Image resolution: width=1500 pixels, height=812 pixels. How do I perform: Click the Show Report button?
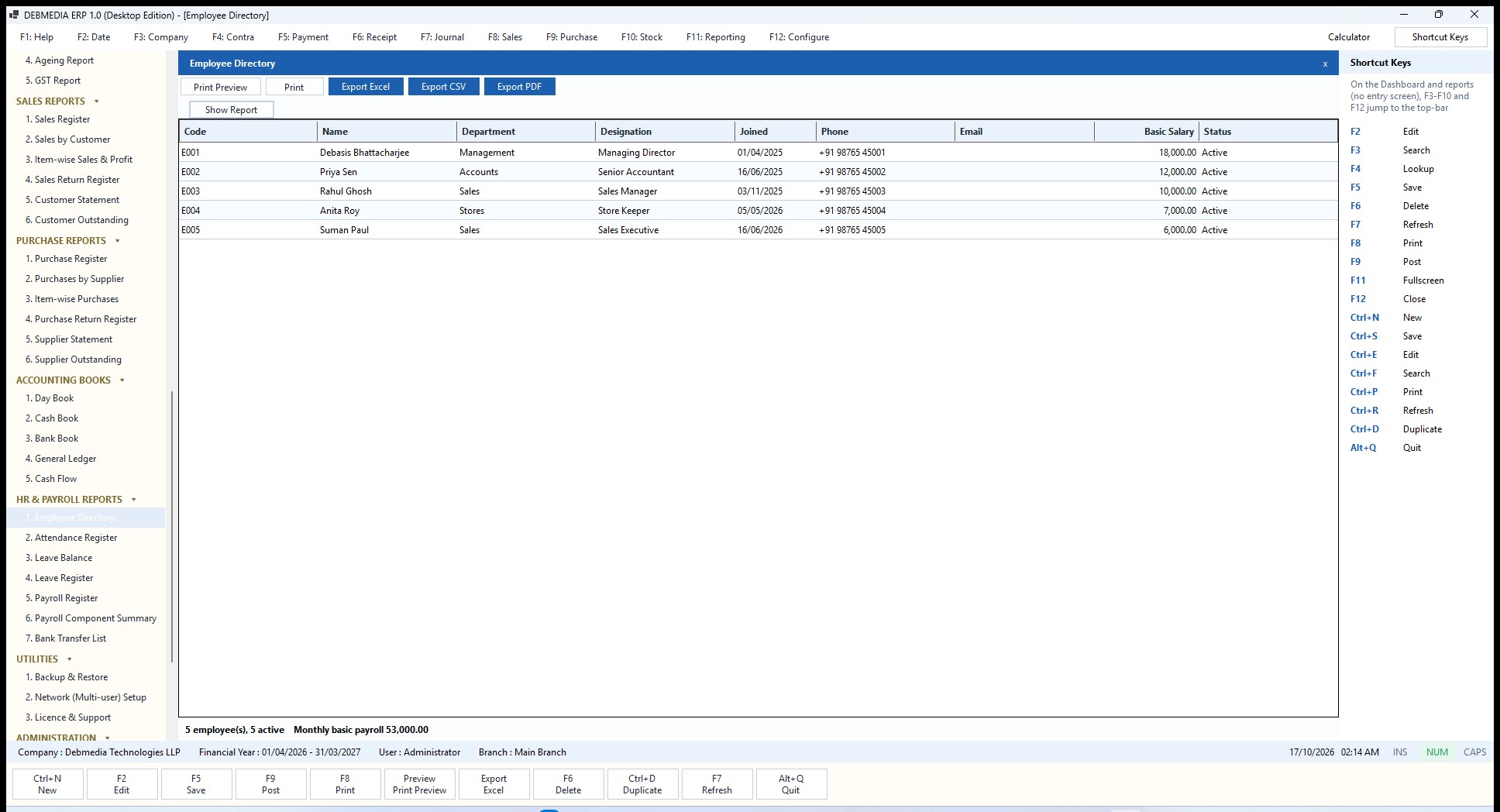[x=232, y=110]
